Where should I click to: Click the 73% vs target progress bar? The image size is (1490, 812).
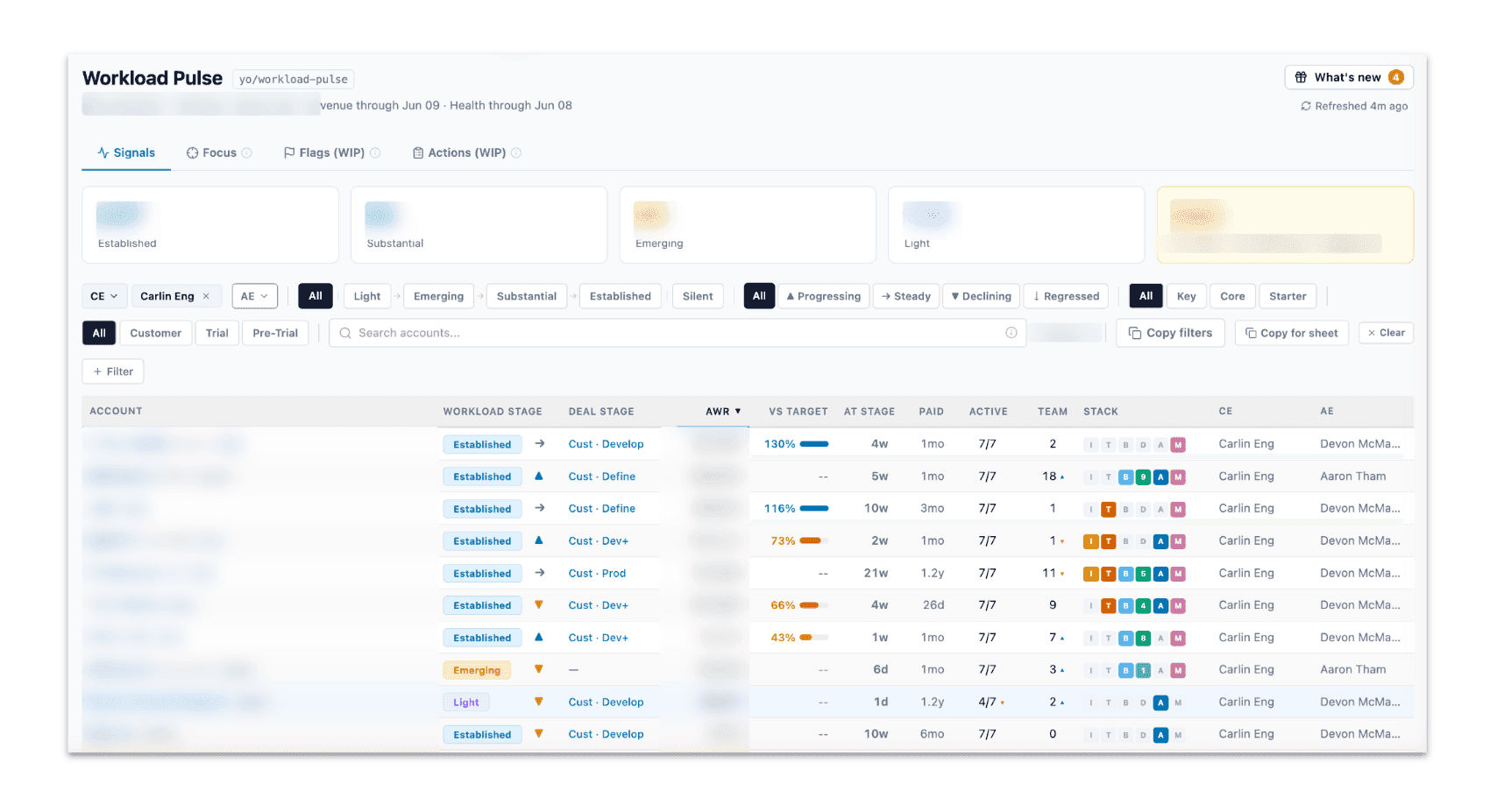point(814,540)
